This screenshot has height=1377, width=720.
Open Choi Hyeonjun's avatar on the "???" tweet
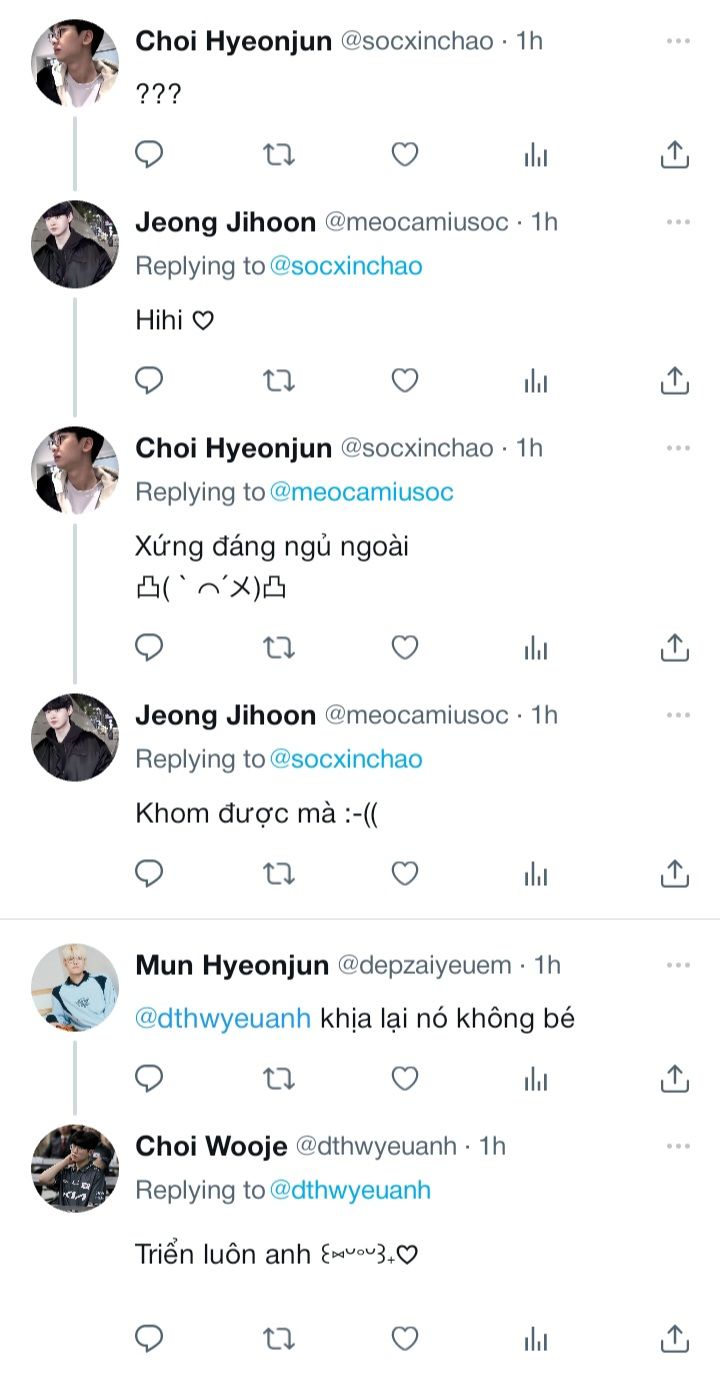(x=75, y=63)
